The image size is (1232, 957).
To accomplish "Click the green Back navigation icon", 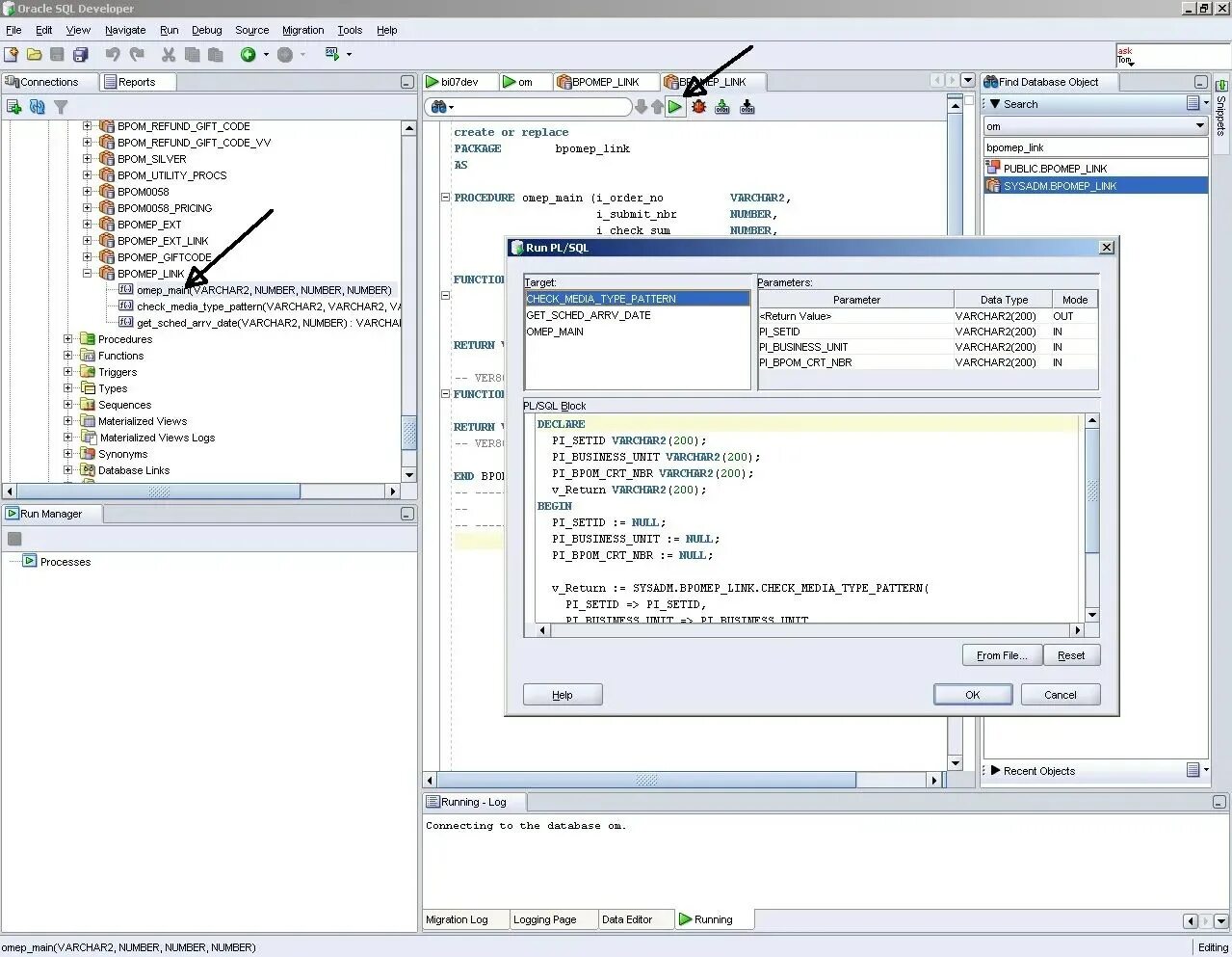I will [x=248, y=54].
